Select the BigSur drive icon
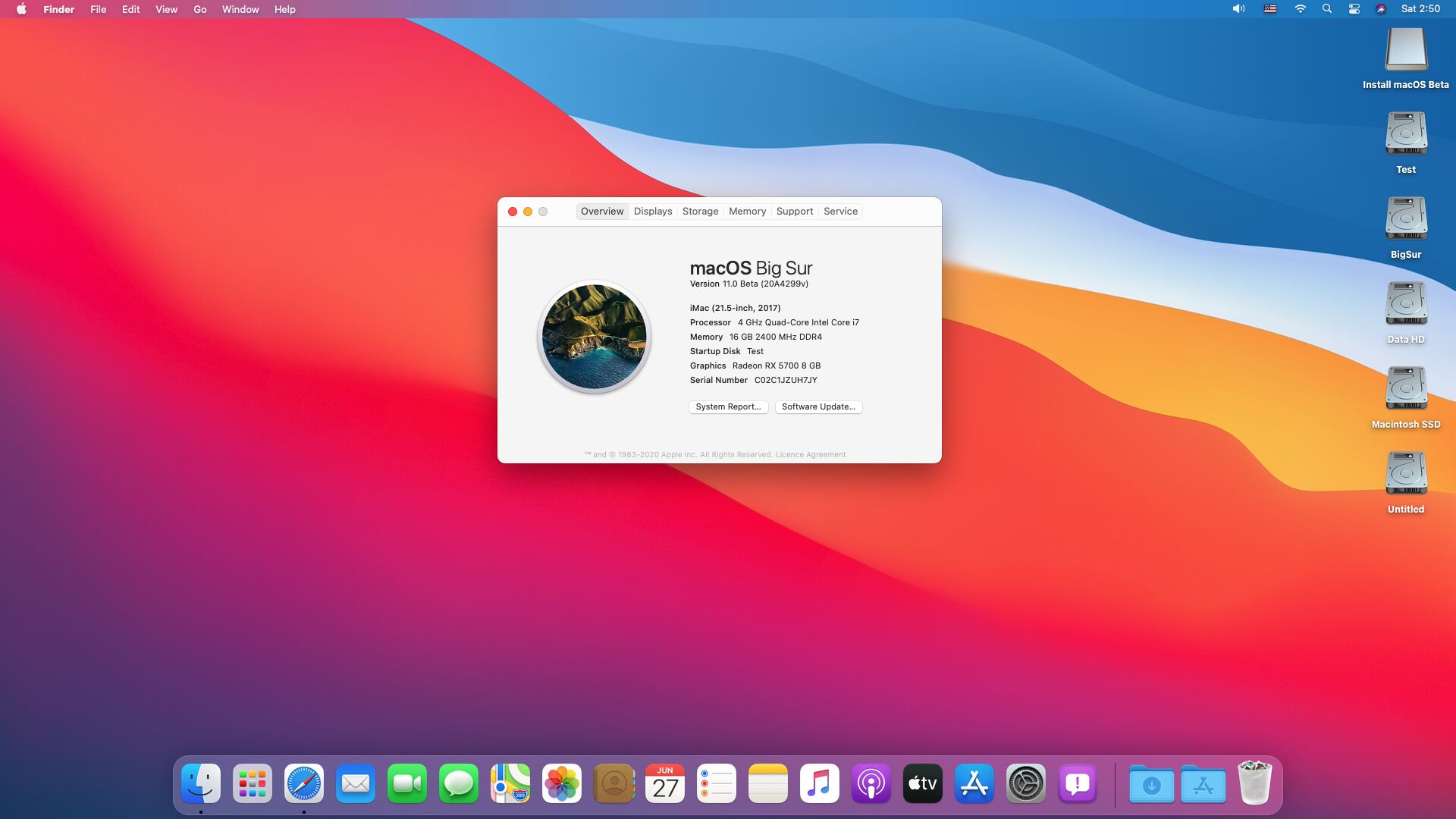This screenshot has height=819, width=1456. pos(1406,218)
